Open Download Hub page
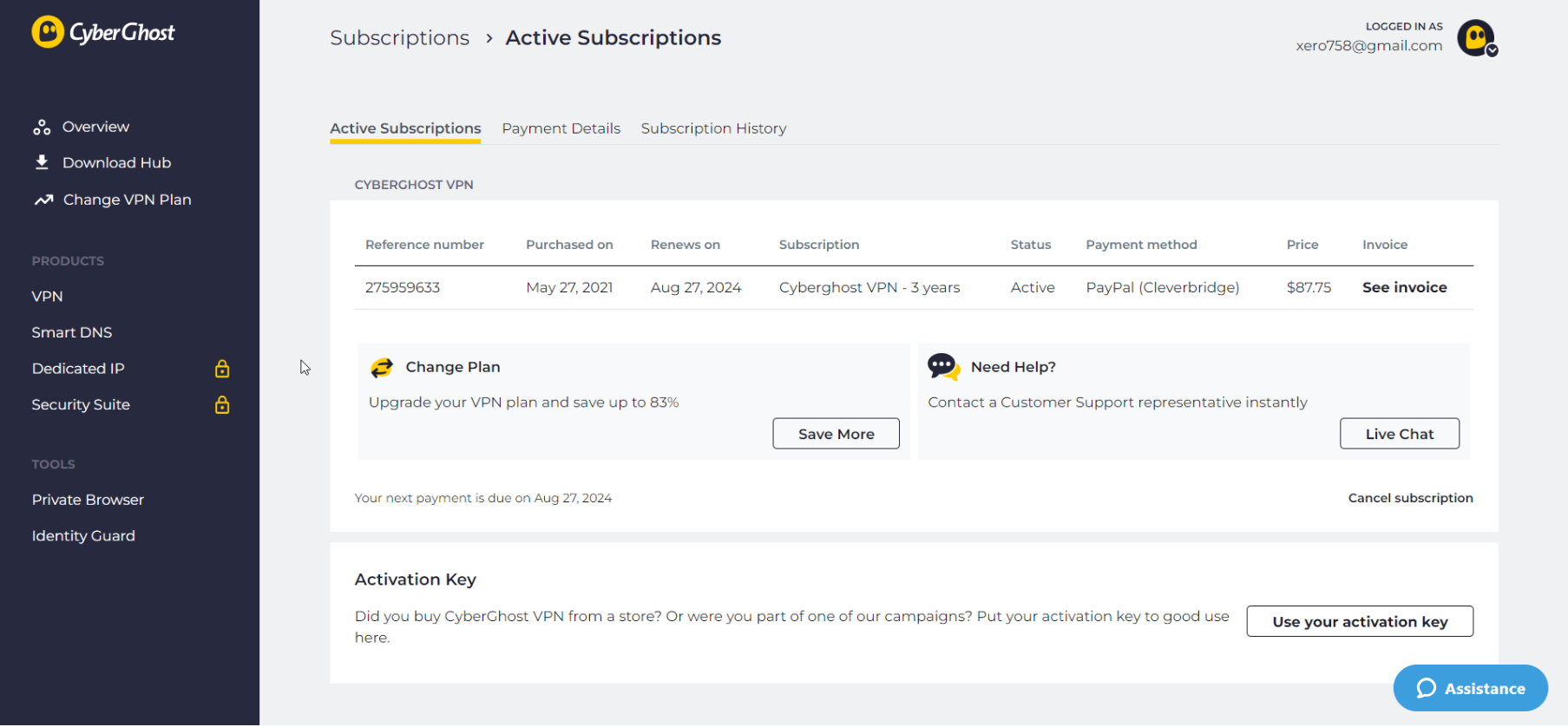The height and width of the screenshot is (727, 1568). (116, 163)
